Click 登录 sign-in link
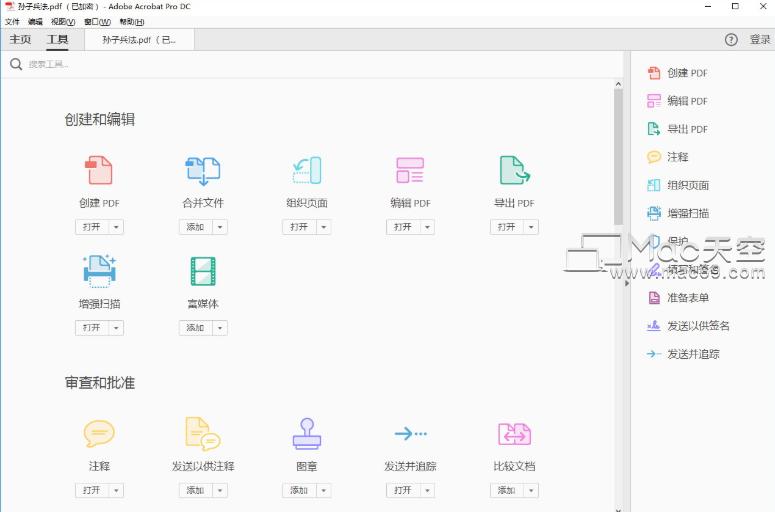This screenshot has width=775, height=512. (760, 40)
